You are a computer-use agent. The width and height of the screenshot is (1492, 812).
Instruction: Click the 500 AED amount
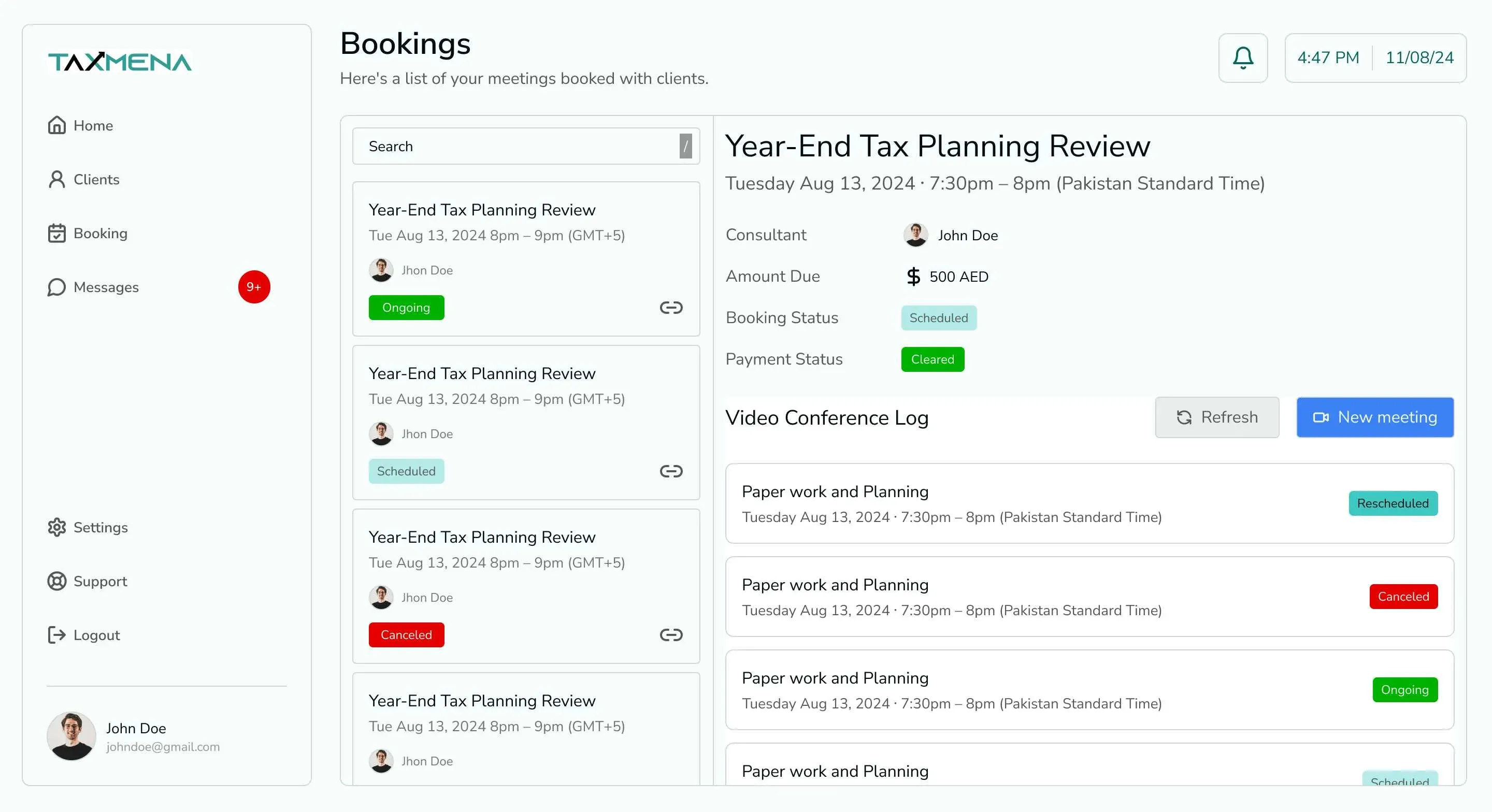(x=958, y=276)
